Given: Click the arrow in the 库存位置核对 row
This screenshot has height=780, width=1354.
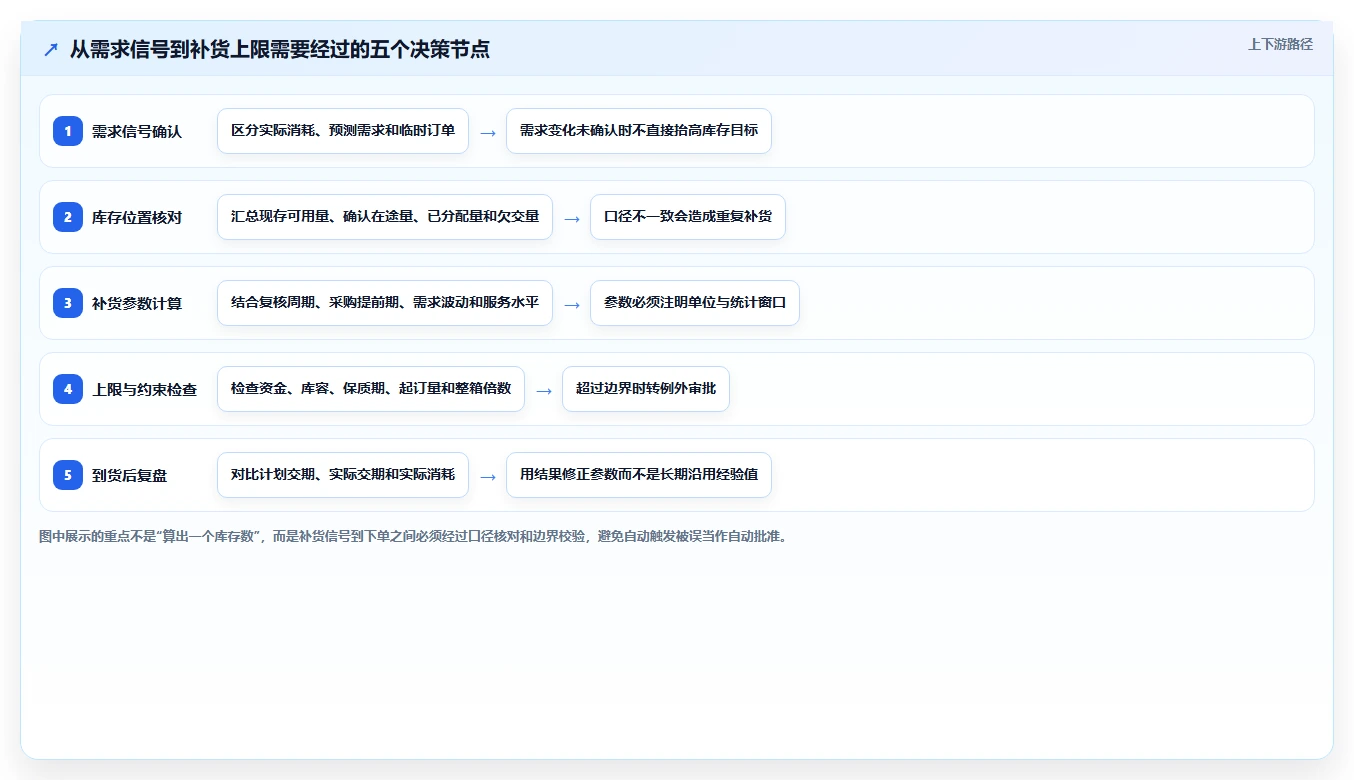Looking at the screenshot, I should tap(572, 218).
